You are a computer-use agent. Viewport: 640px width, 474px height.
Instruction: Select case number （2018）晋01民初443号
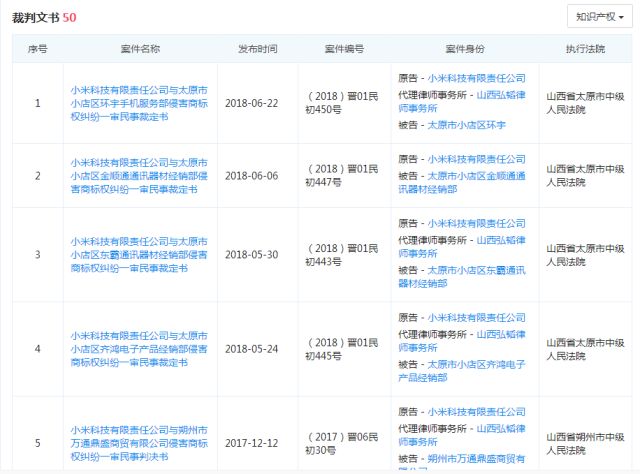point(342,255)
